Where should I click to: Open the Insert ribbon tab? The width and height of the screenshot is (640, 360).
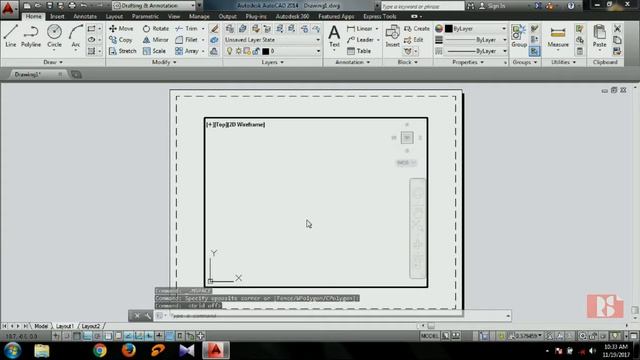point(57,16)
